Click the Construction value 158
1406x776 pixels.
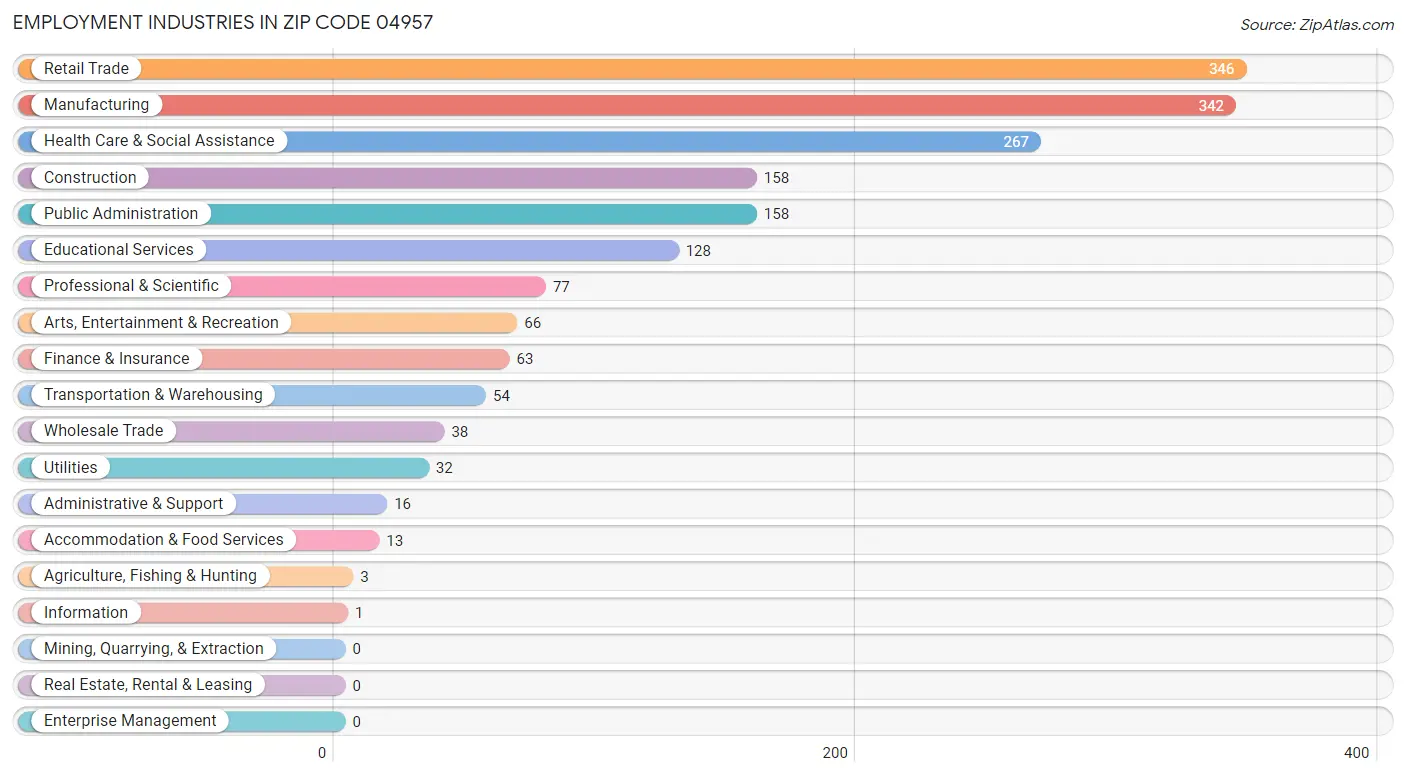click(x=776, y=178)
